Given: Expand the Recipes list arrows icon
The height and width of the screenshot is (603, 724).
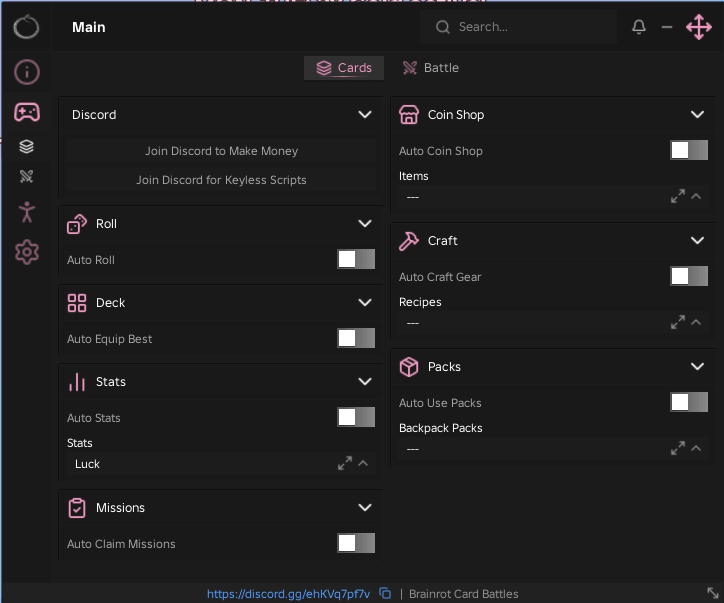Looking at the screenshot, I should point(678,322).
